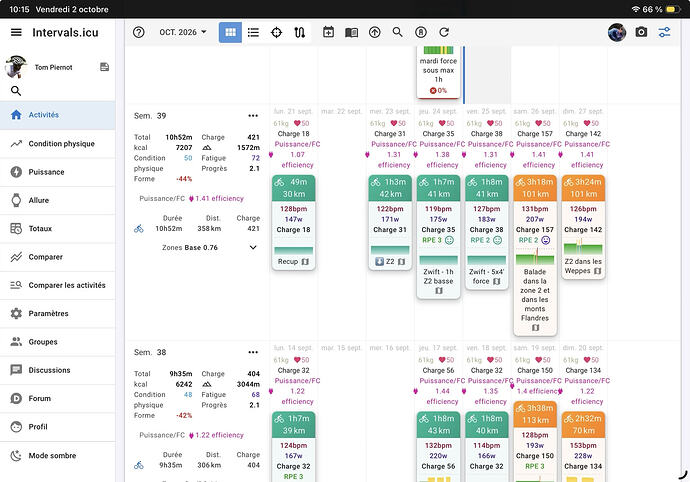
Task: Refresh the calendar
Action: point(444,32)
